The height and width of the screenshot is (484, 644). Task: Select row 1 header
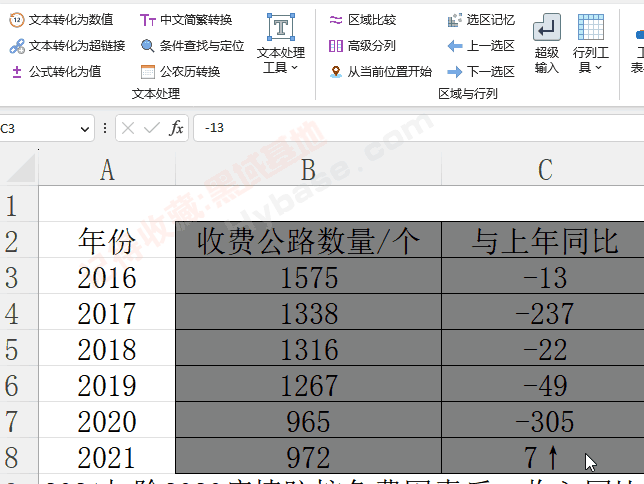(x=19, y=204)
